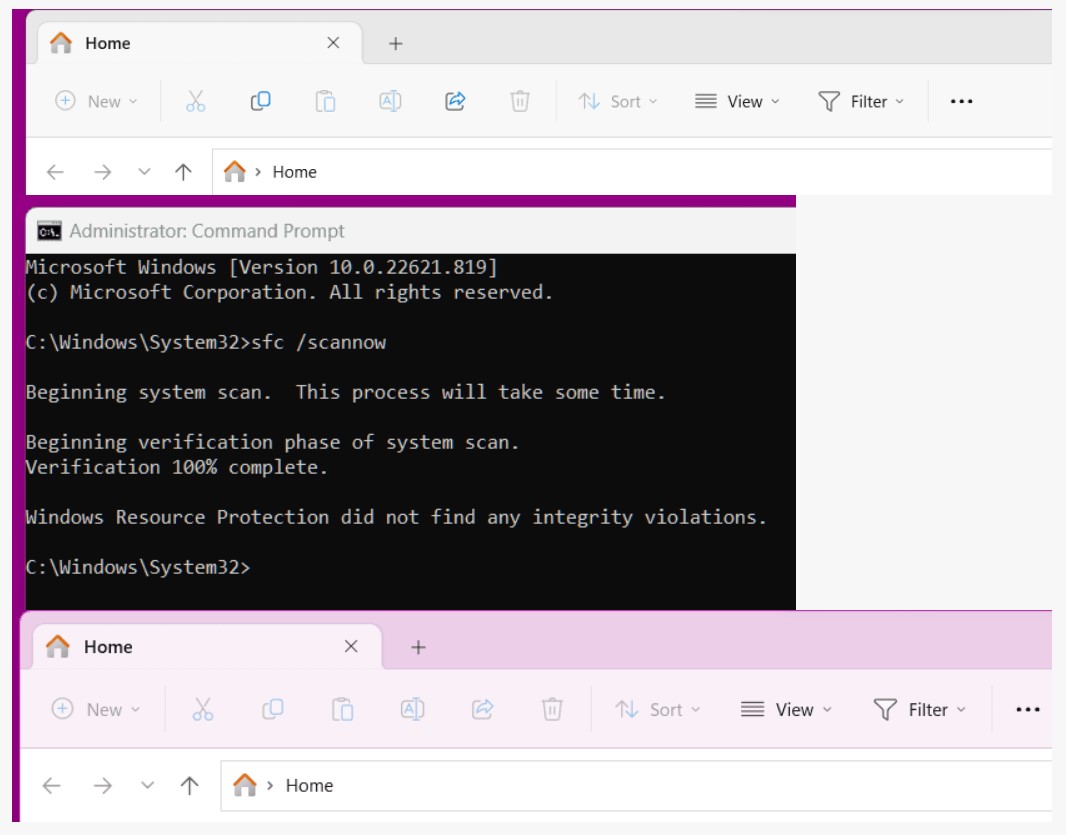This screenshot has height=835, width=1066.
Task: Click the Windows version line in Command Prompt
Action: (x=262, y=267)
